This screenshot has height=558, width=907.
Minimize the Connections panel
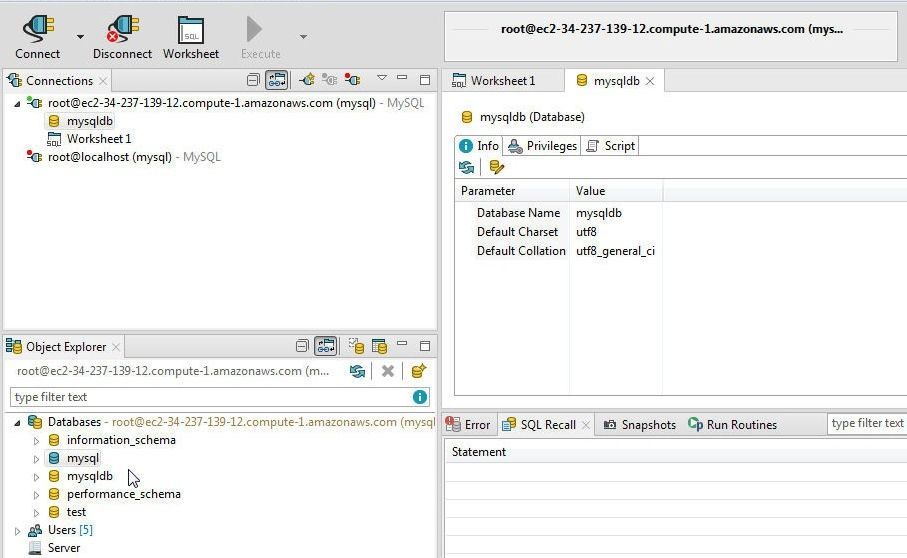pos(402,77)
